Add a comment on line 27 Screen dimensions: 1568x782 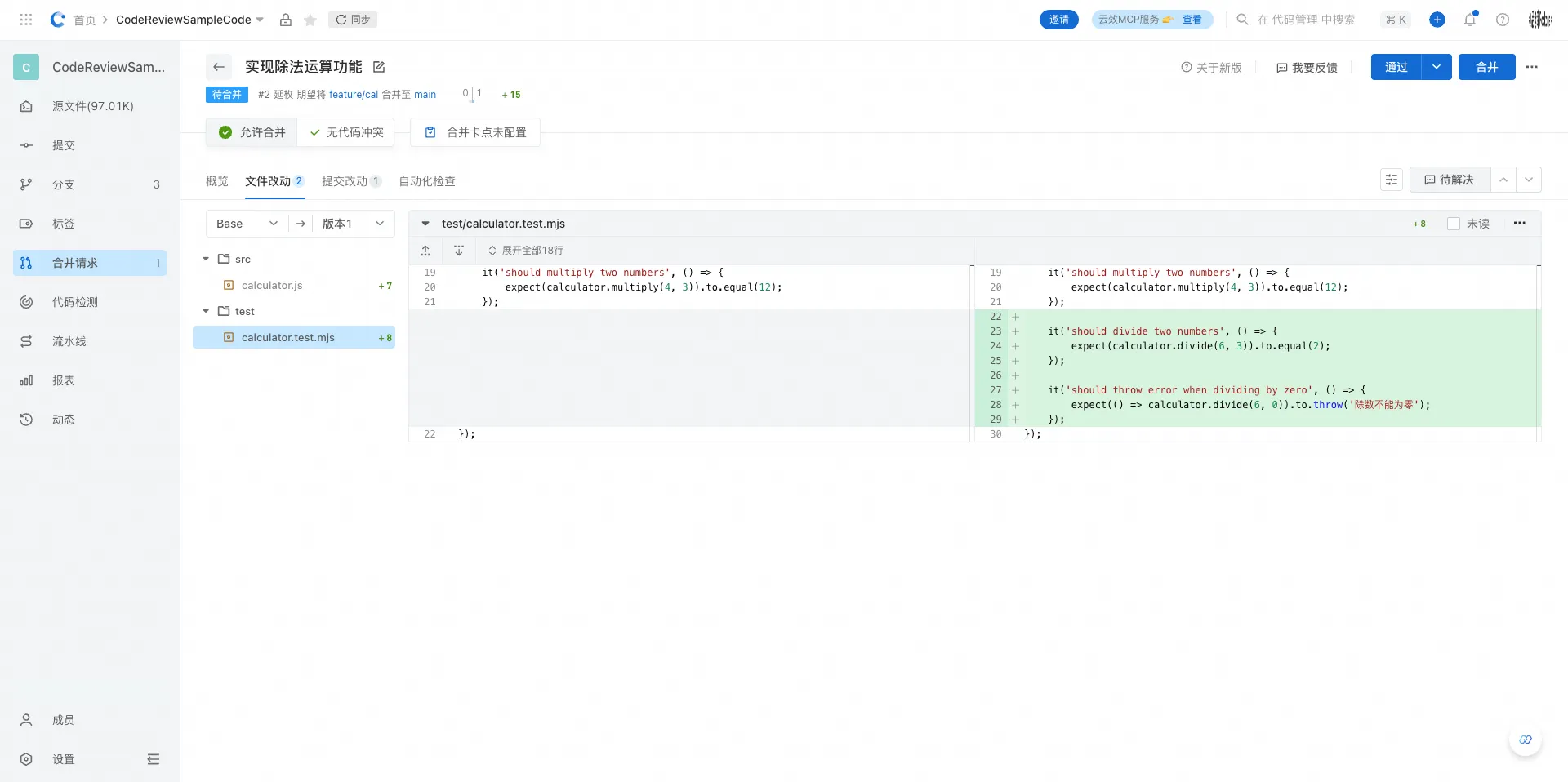(1016, 390)
